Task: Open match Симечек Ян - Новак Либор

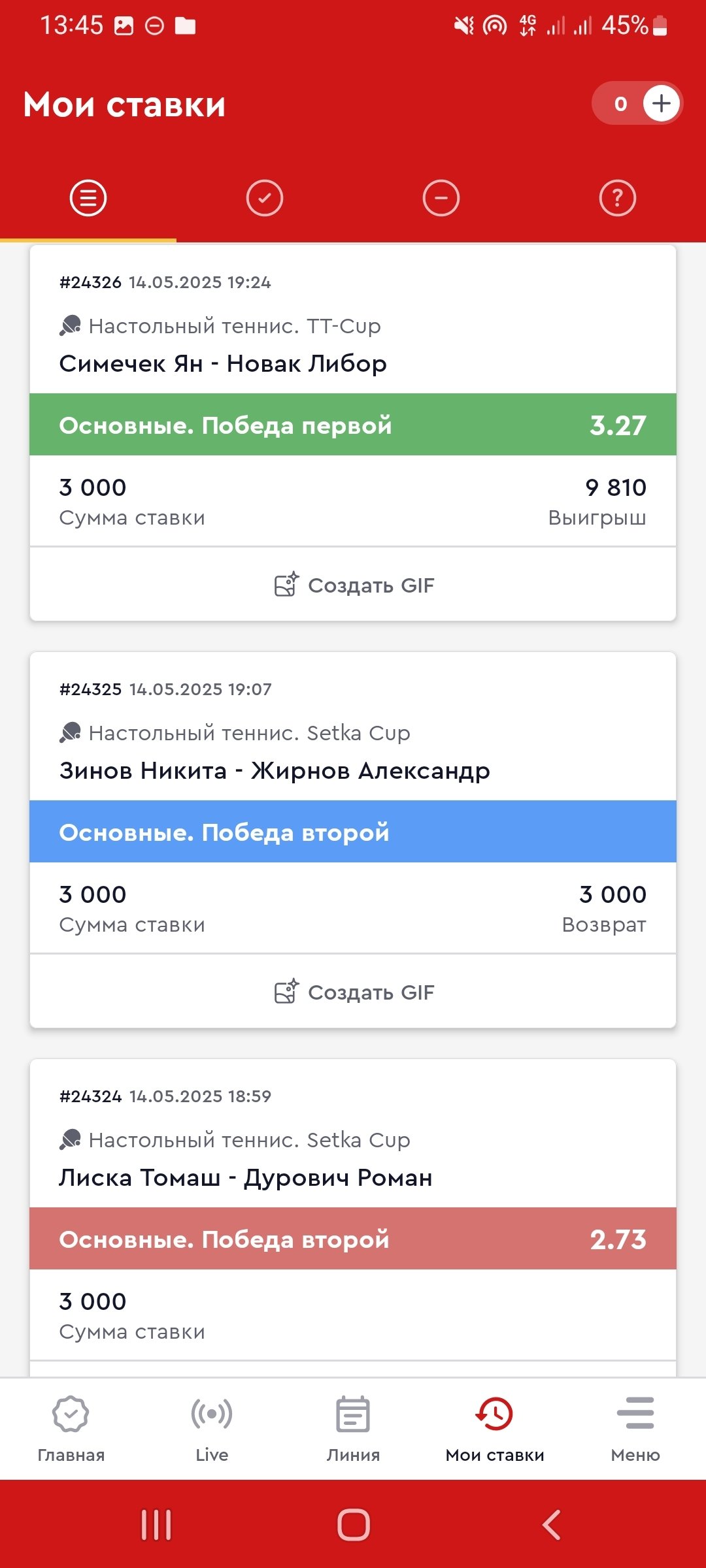Action: tap(223, 363)
